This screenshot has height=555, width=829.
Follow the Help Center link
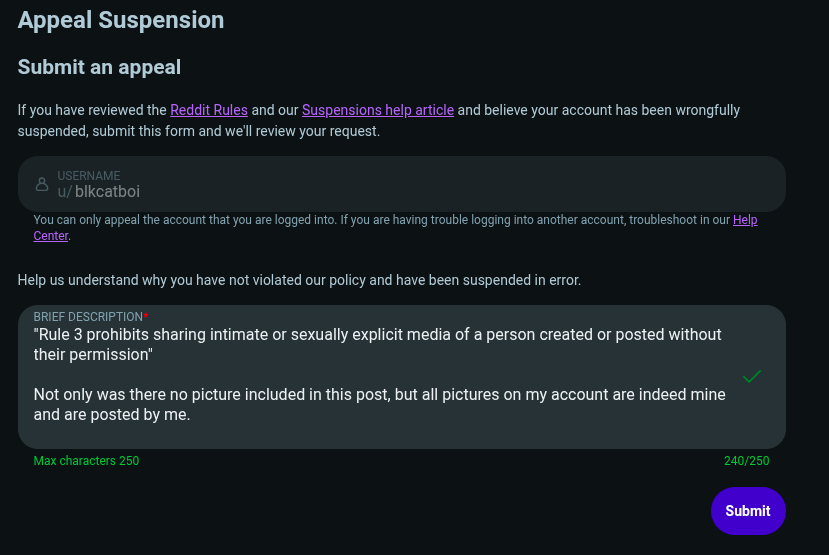point(745,220)
